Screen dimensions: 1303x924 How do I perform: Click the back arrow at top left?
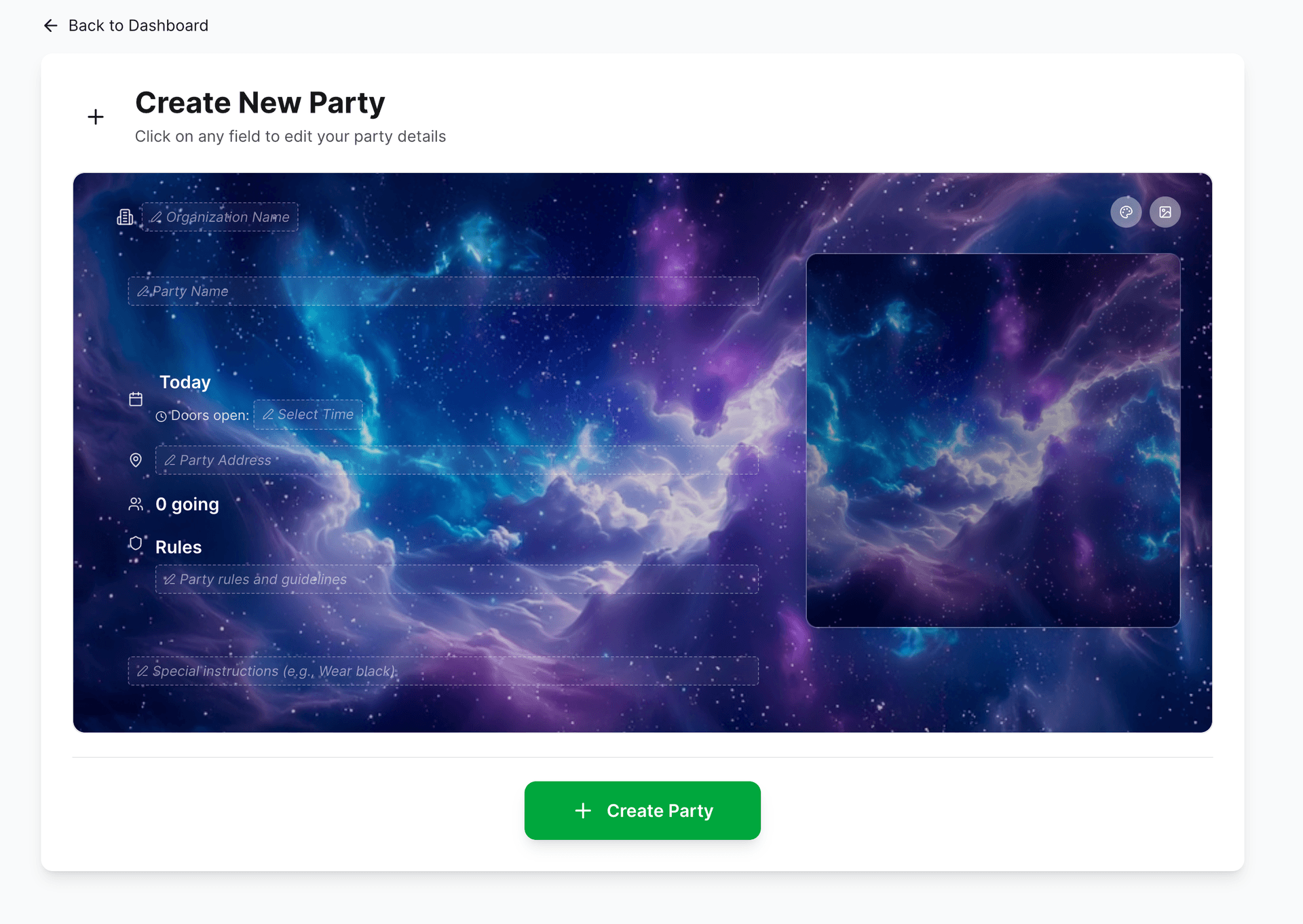[50, 25]
